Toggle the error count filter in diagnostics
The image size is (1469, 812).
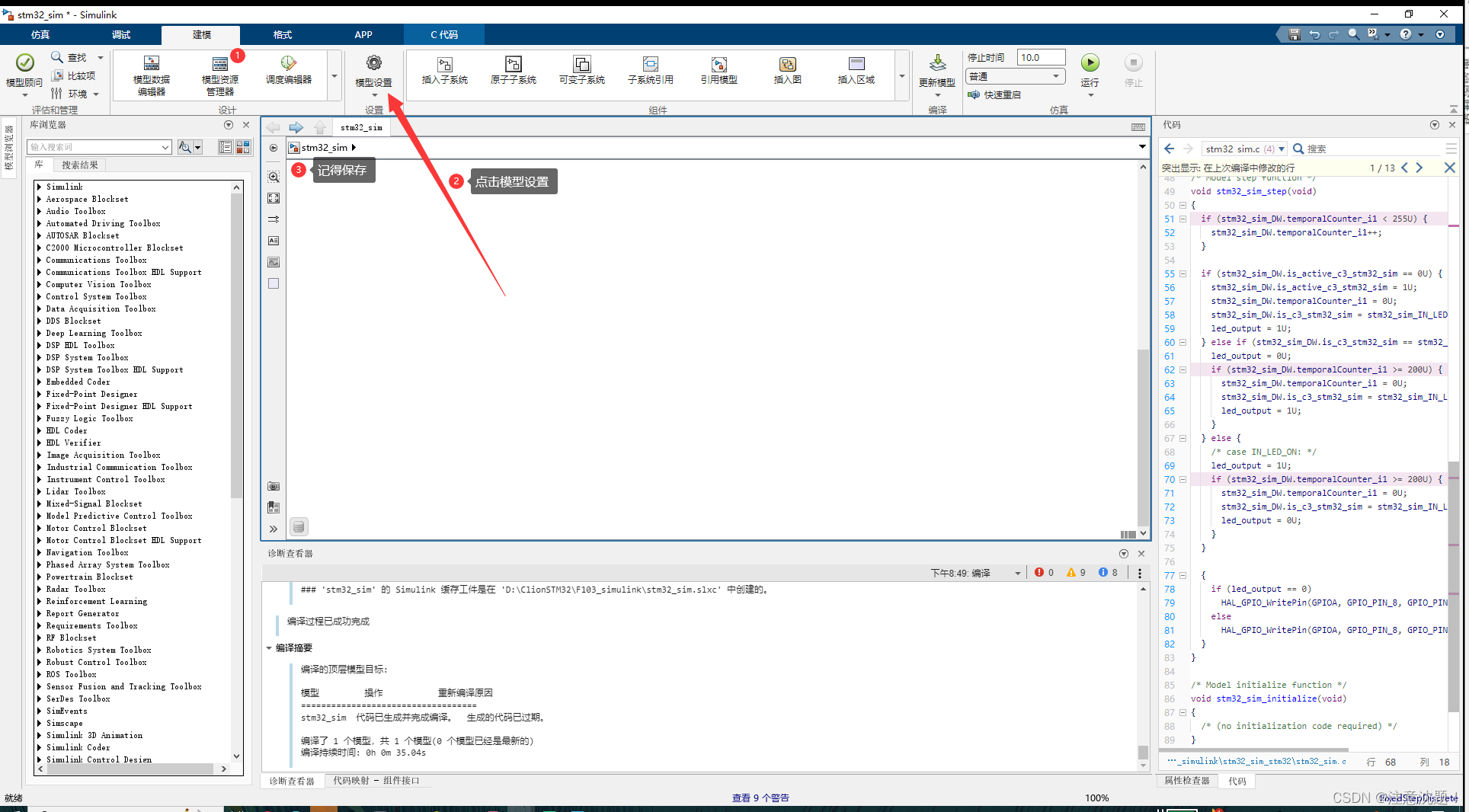click(1044, 573)
